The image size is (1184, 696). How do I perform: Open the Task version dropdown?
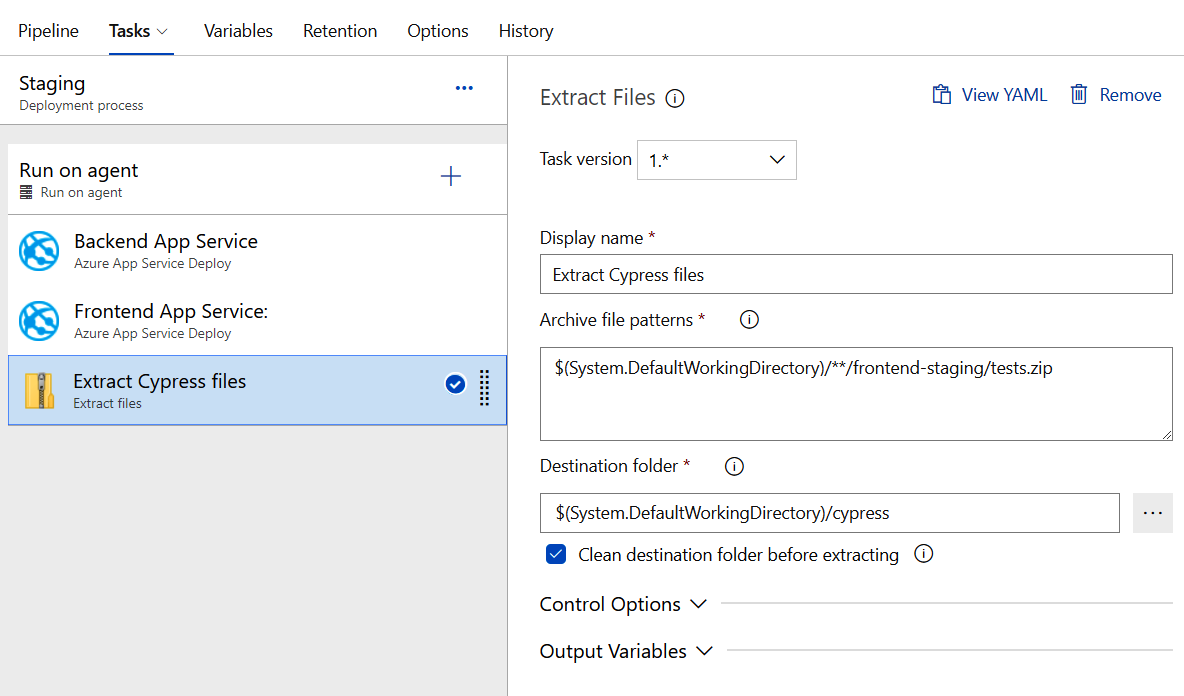coord(716,160)
